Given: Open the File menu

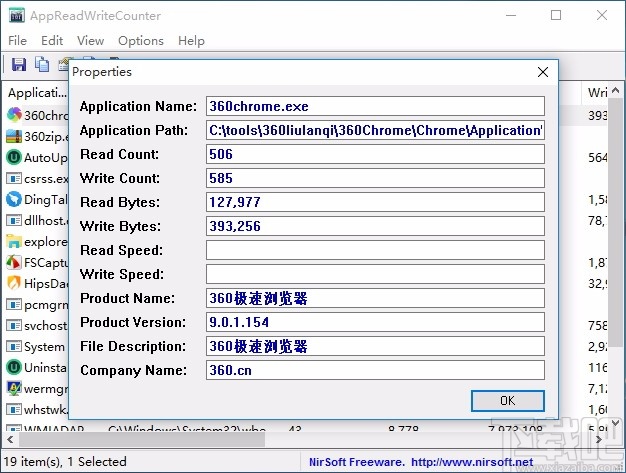Looking at the screenshot, I should [18, 41].
